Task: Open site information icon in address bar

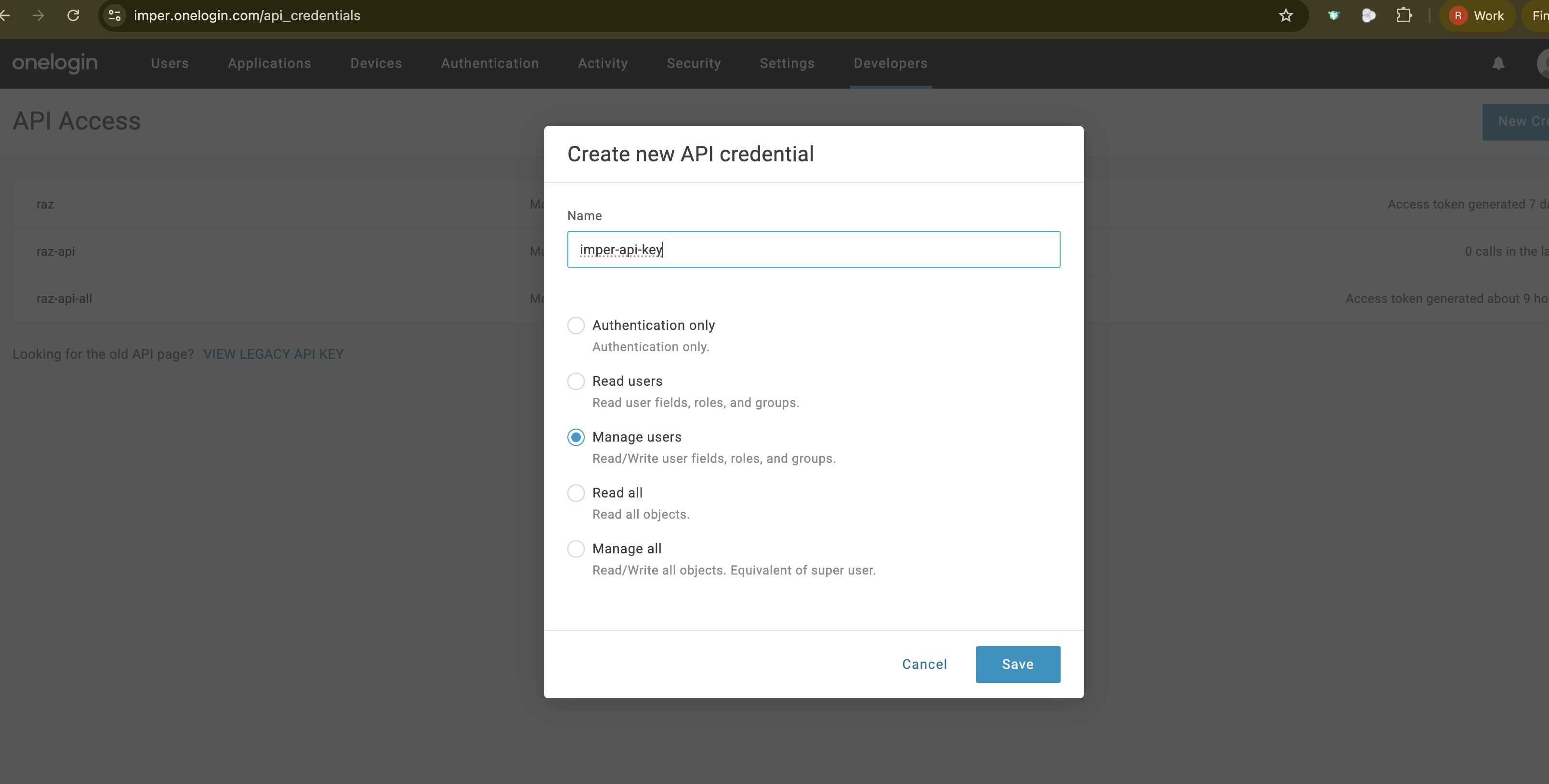Action: click(115, 15)
